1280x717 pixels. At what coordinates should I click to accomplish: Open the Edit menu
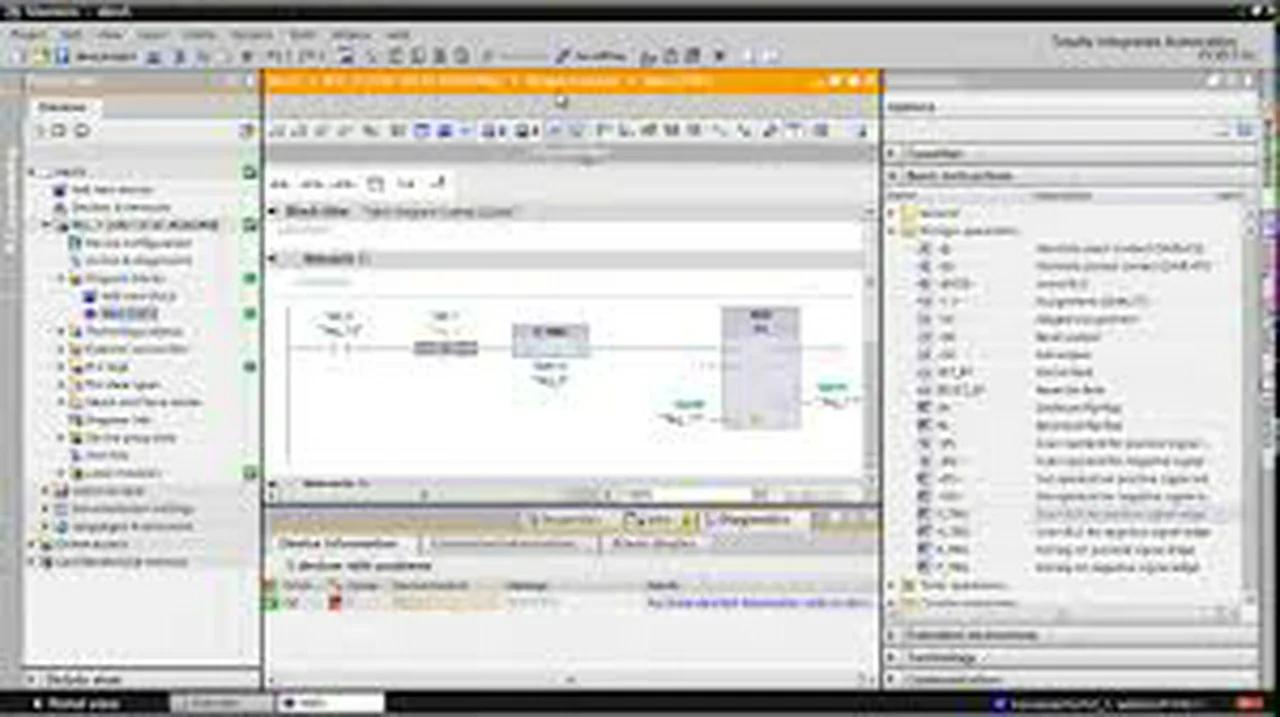click(x=71, y=34)
